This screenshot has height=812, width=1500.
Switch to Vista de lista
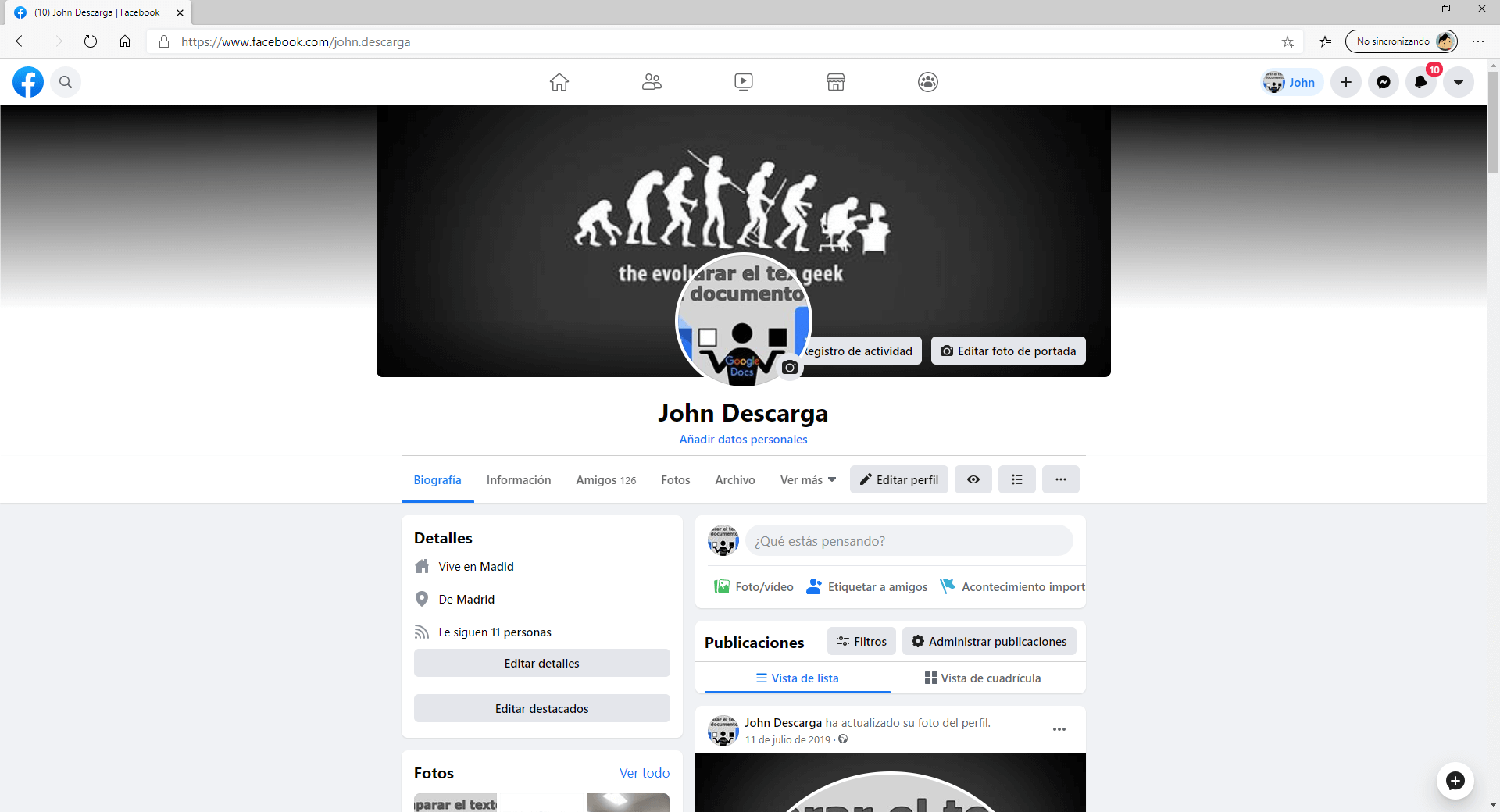tap(798, 678)
